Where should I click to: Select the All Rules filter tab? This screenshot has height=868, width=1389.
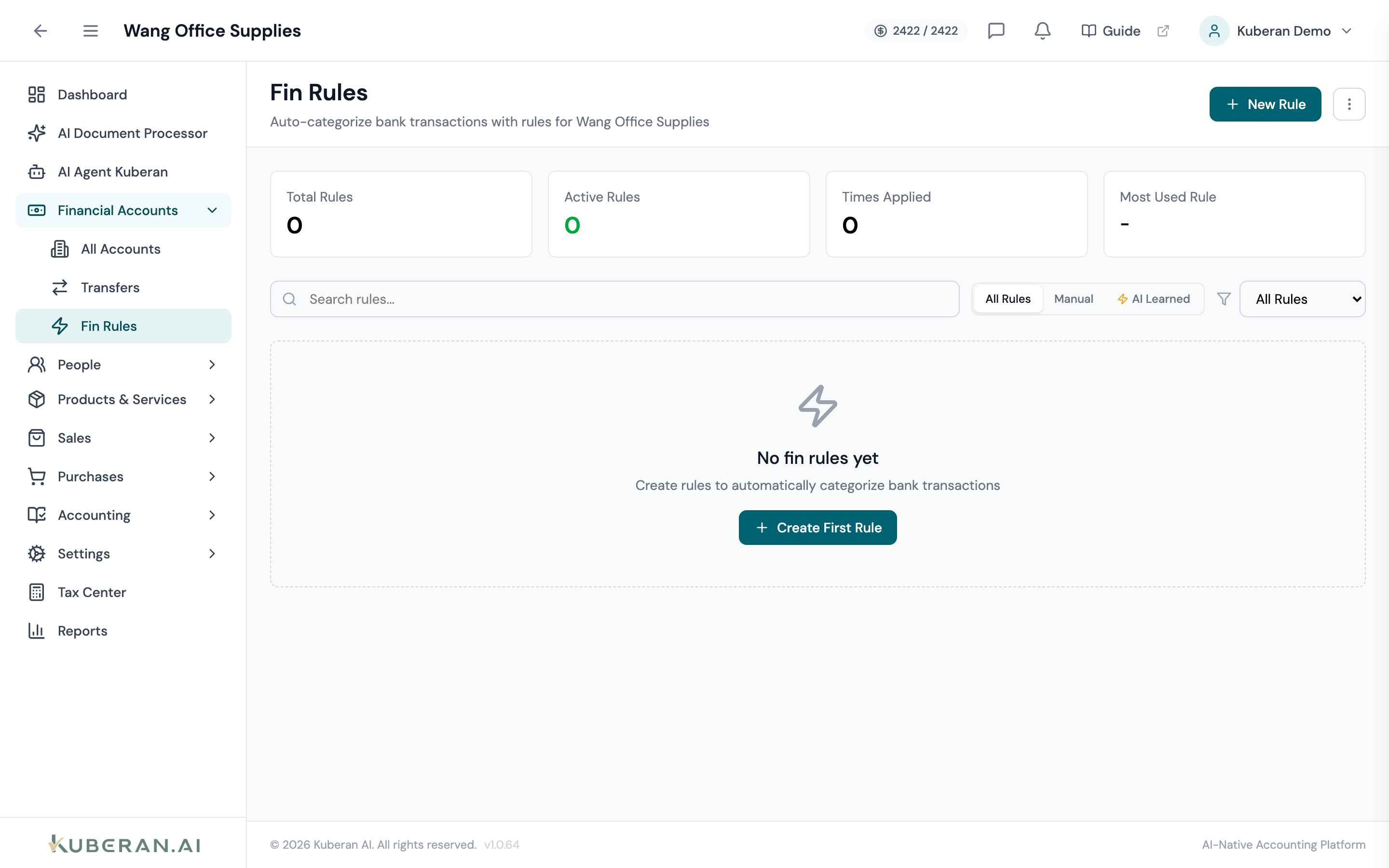(1008, 299)
